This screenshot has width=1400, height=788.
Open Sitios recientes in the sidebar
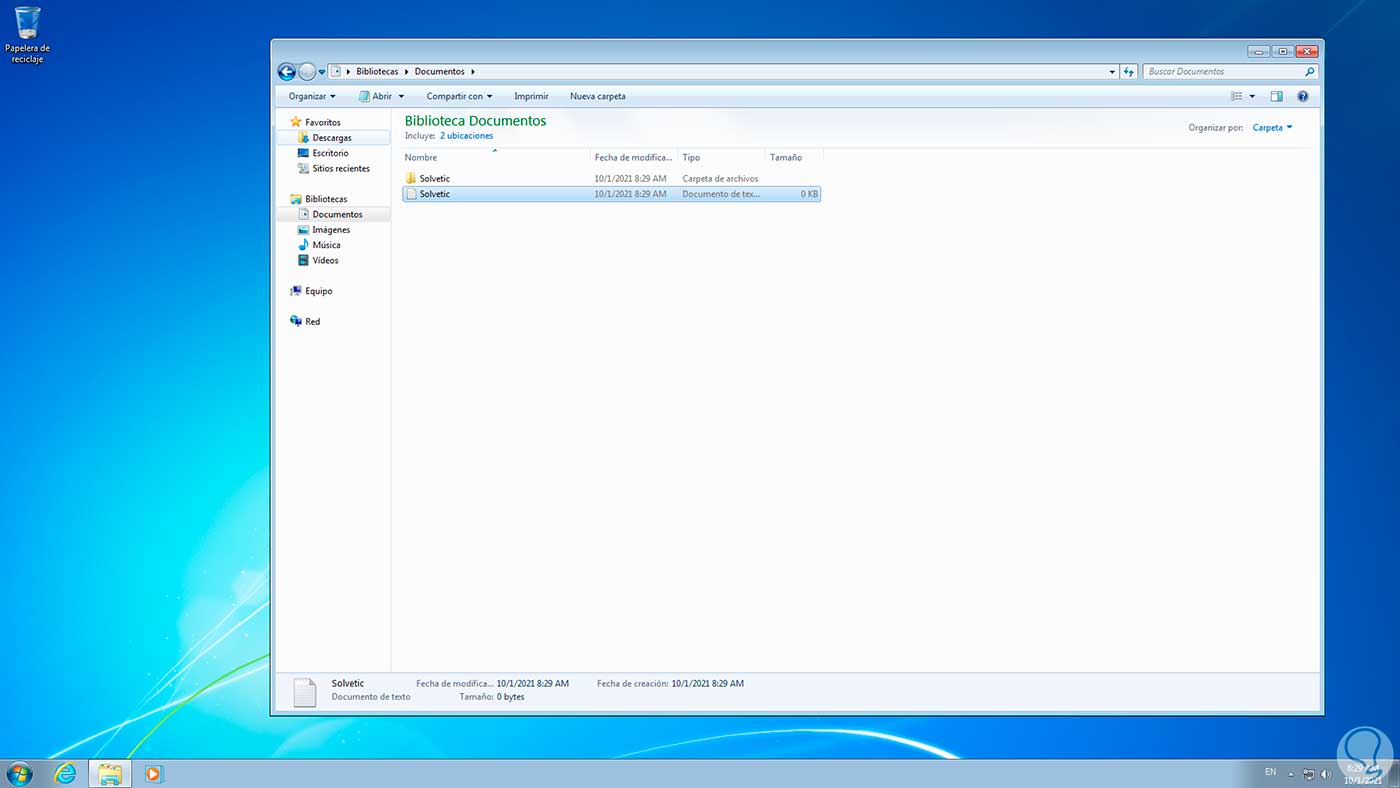click(x=340, y=169)
